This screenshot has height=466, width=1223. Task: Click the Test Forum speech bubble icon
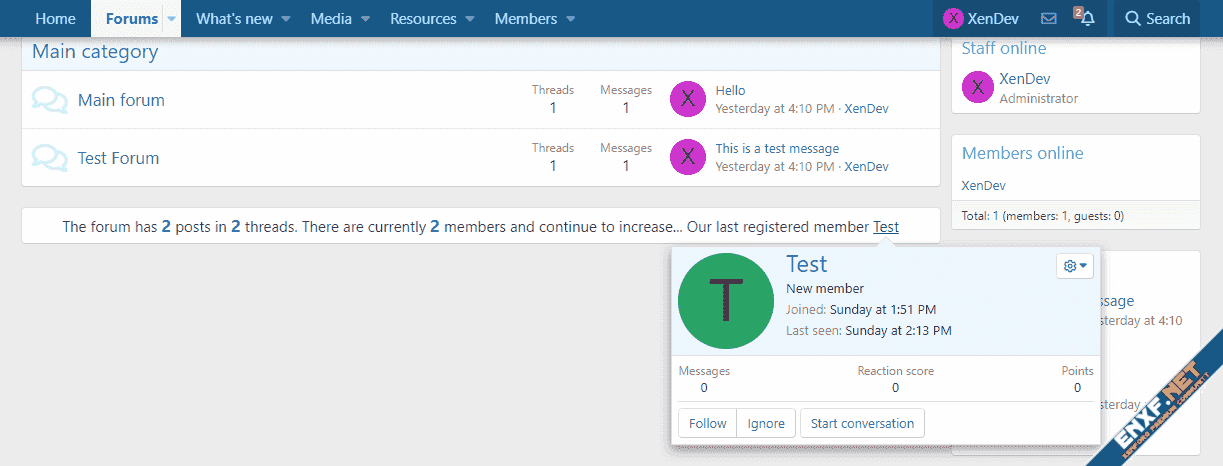[x=49, y=158]
